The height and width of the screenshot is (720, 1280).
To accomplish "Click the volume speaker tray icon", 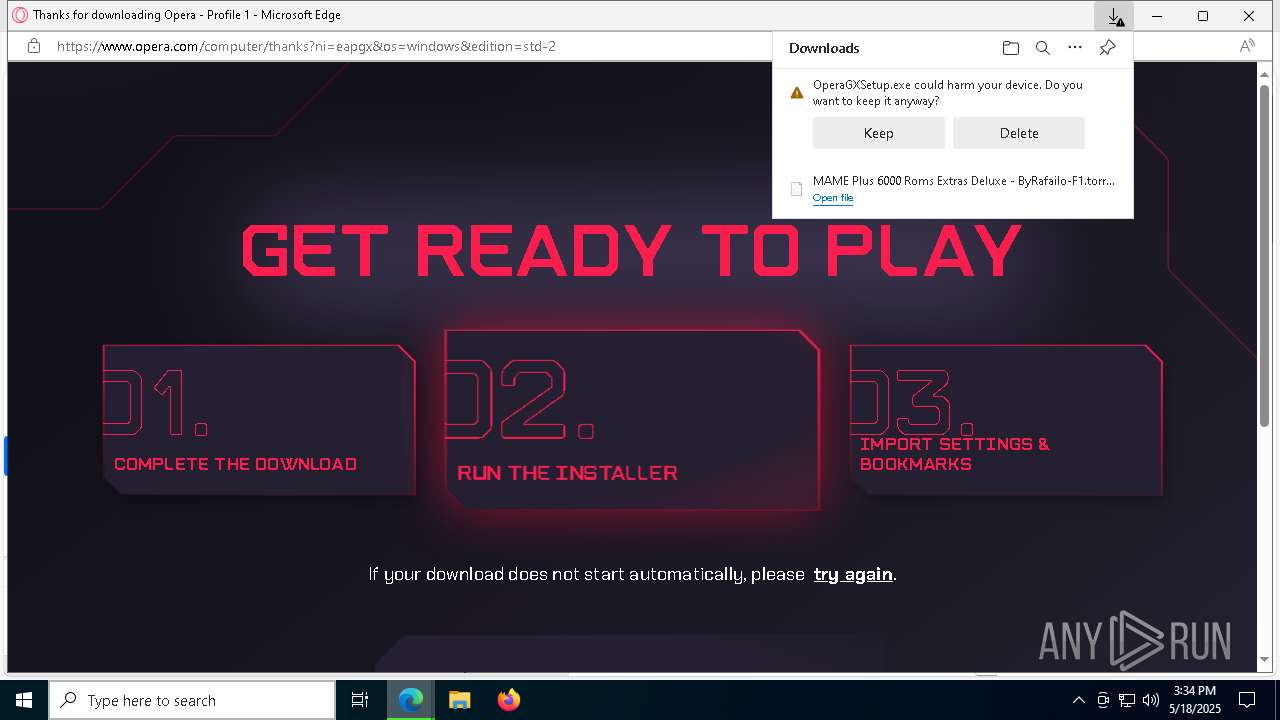I will point(1151,700).
